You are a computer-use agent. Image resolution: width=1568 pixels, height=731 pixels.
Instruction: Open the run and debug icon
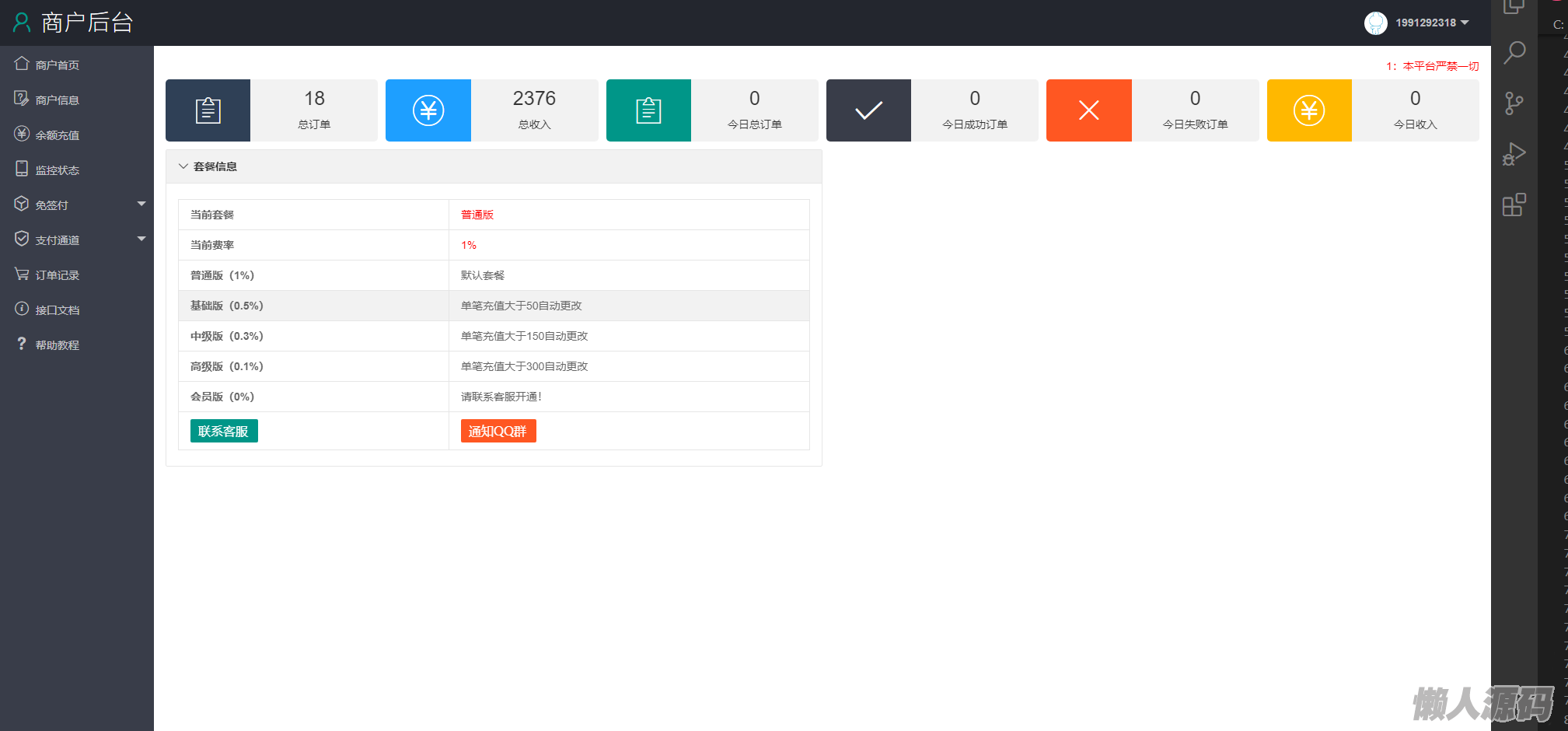1514,154
